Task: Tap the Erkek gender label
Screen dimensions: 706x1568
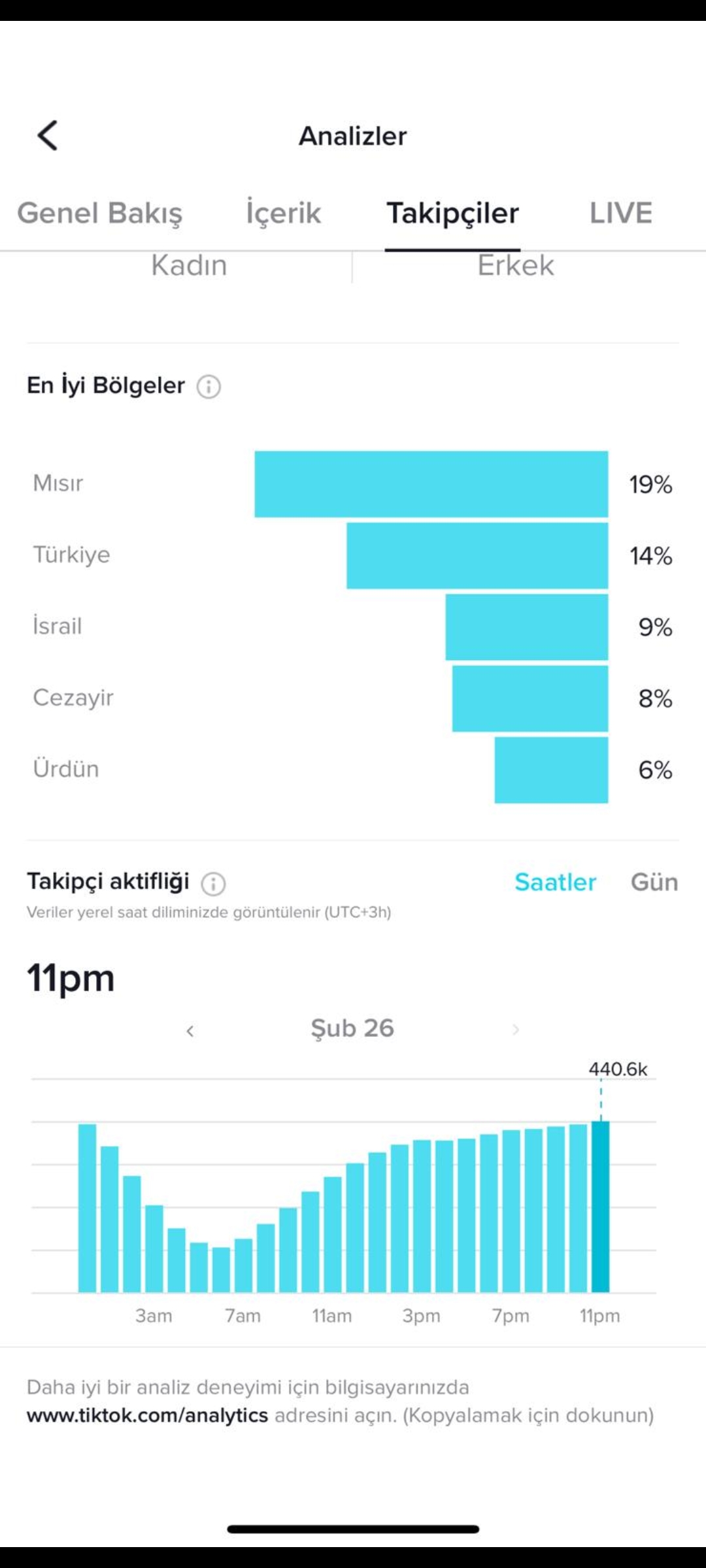Action: [515, 265]
